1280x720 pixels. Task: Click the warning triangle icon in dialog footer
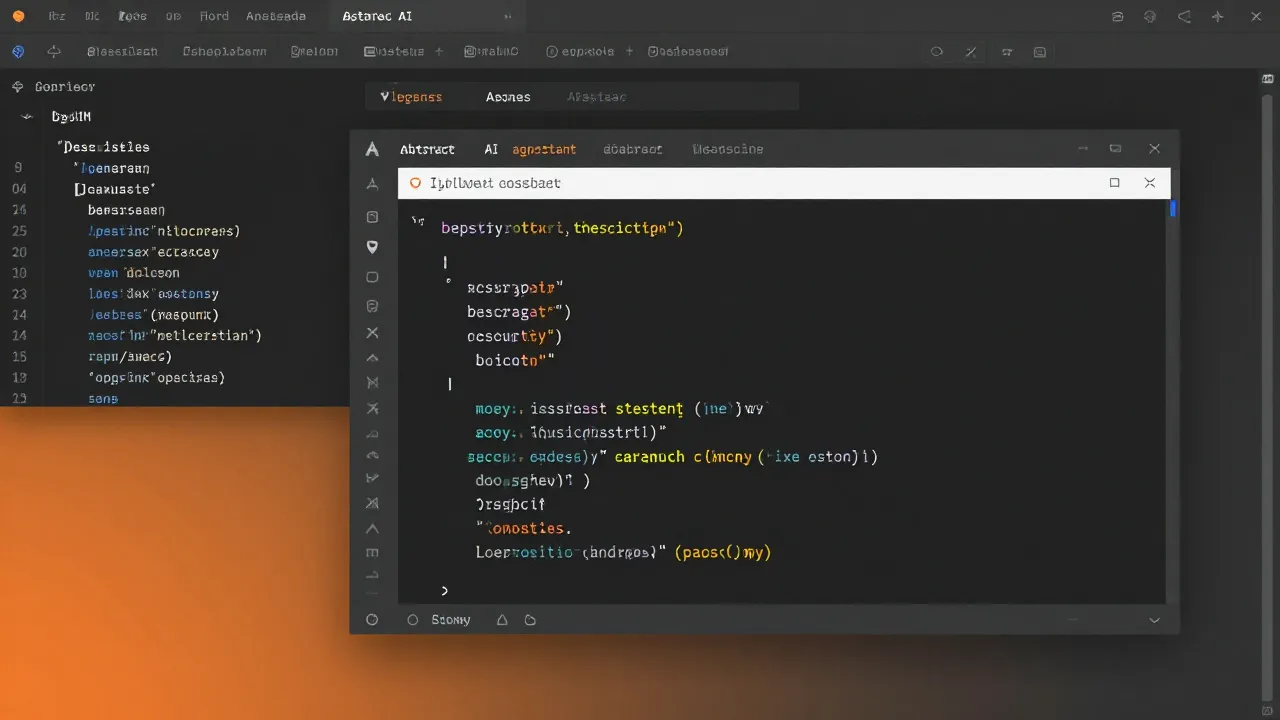[502, 620]
